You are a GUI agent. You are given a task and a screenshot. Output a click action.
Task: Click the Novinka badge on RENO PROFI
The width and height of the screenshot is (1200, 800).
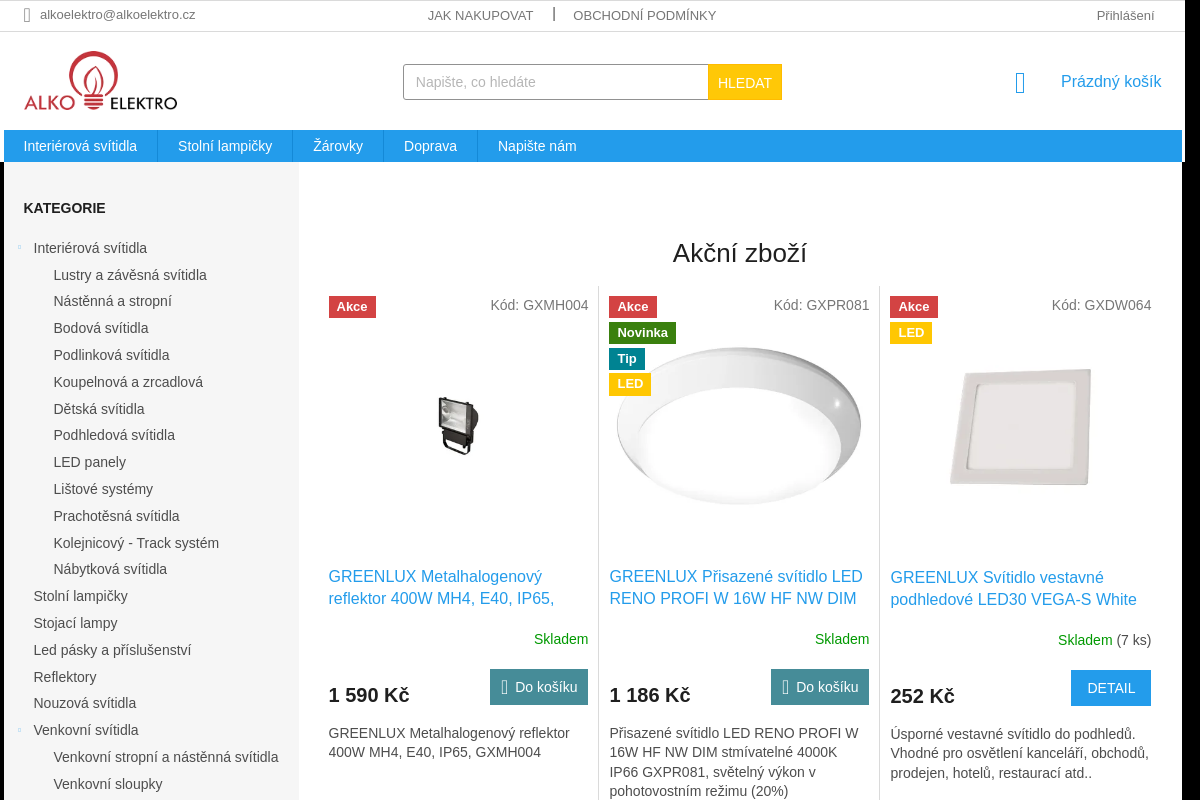[642, 333]
